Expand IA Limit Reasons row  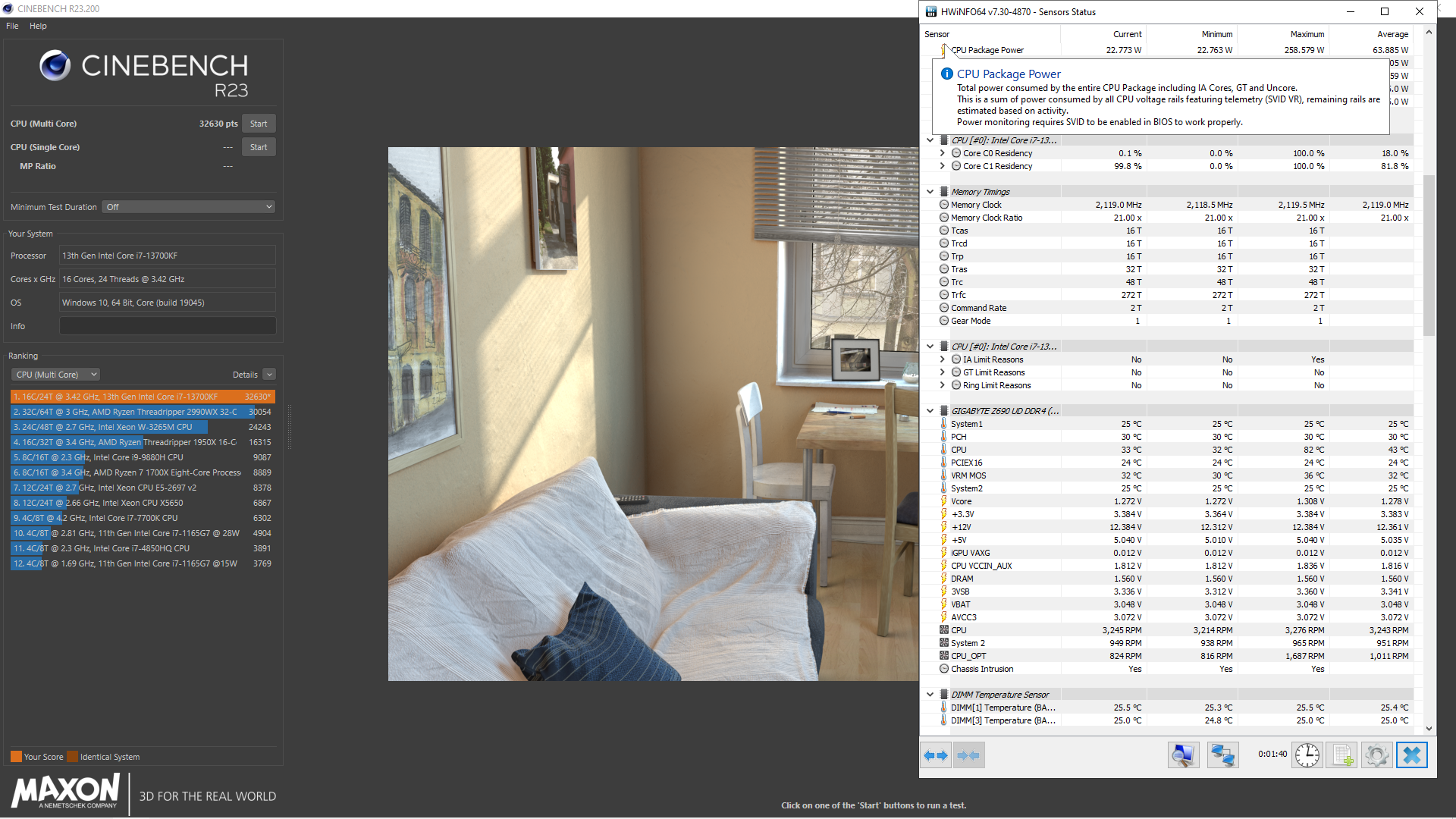[x=943, y=359]
